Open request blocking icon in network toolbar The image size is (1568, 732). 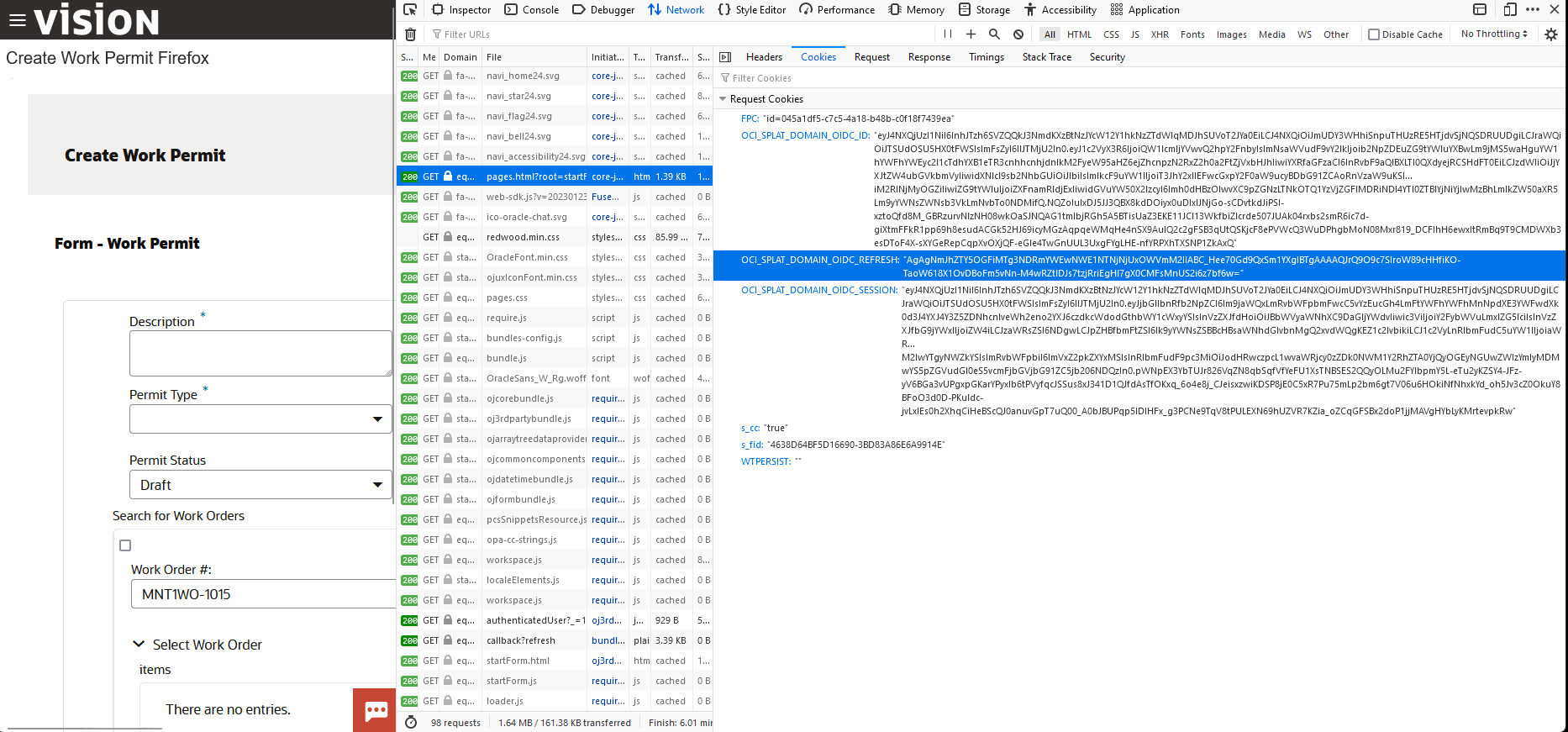[1018, 34]
